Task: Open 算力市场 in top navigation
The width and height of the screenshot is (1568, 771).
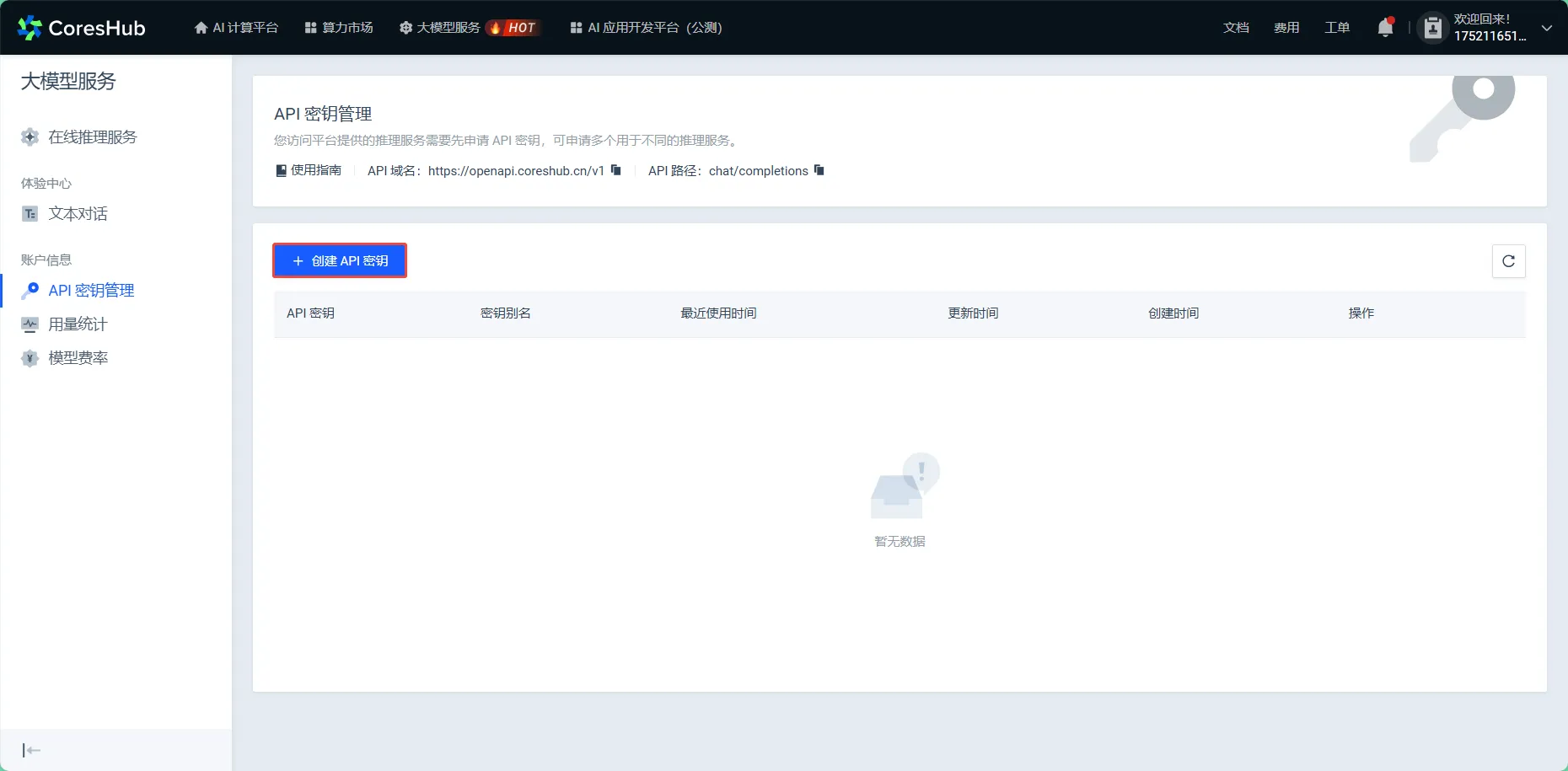Action: point(339,28)
